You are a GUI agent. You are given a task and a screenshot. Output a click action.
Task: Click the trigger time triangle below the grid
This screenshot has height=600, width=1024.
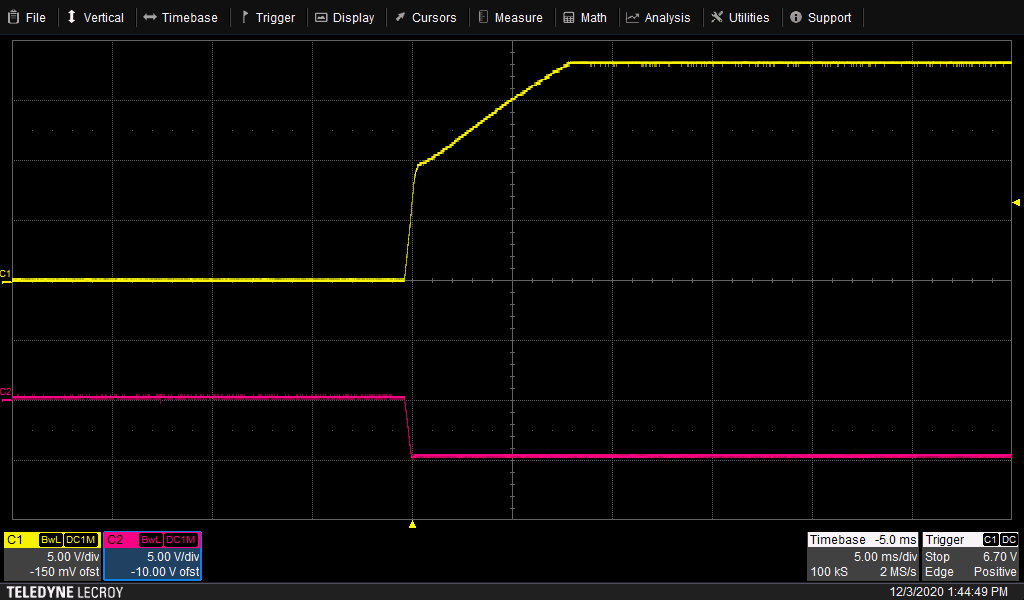pyautogui.click(x=411, y=522)
